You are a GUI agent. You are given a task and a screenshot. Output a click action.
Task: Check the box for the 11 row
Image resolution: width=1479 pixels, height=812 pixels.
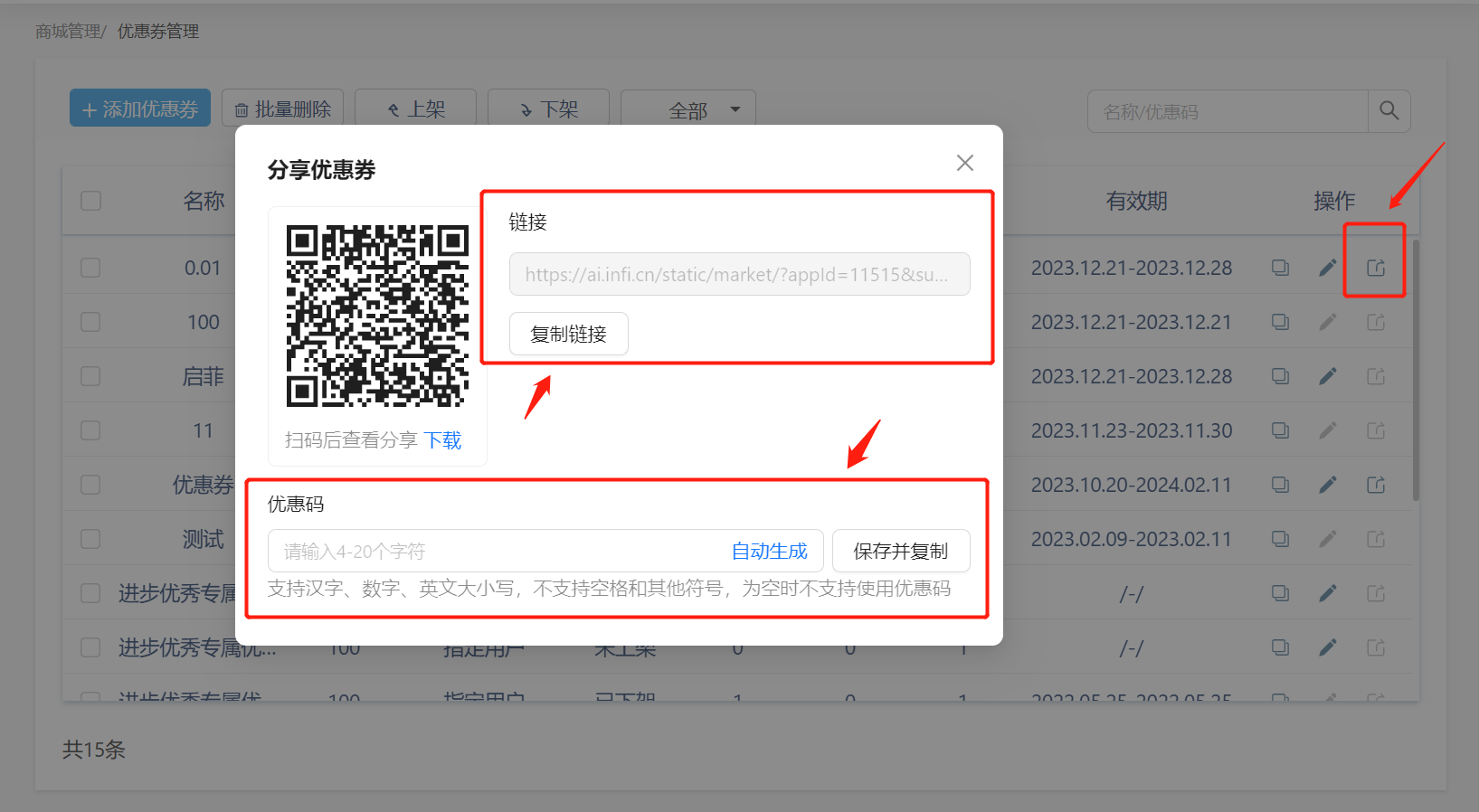point(90,430)
